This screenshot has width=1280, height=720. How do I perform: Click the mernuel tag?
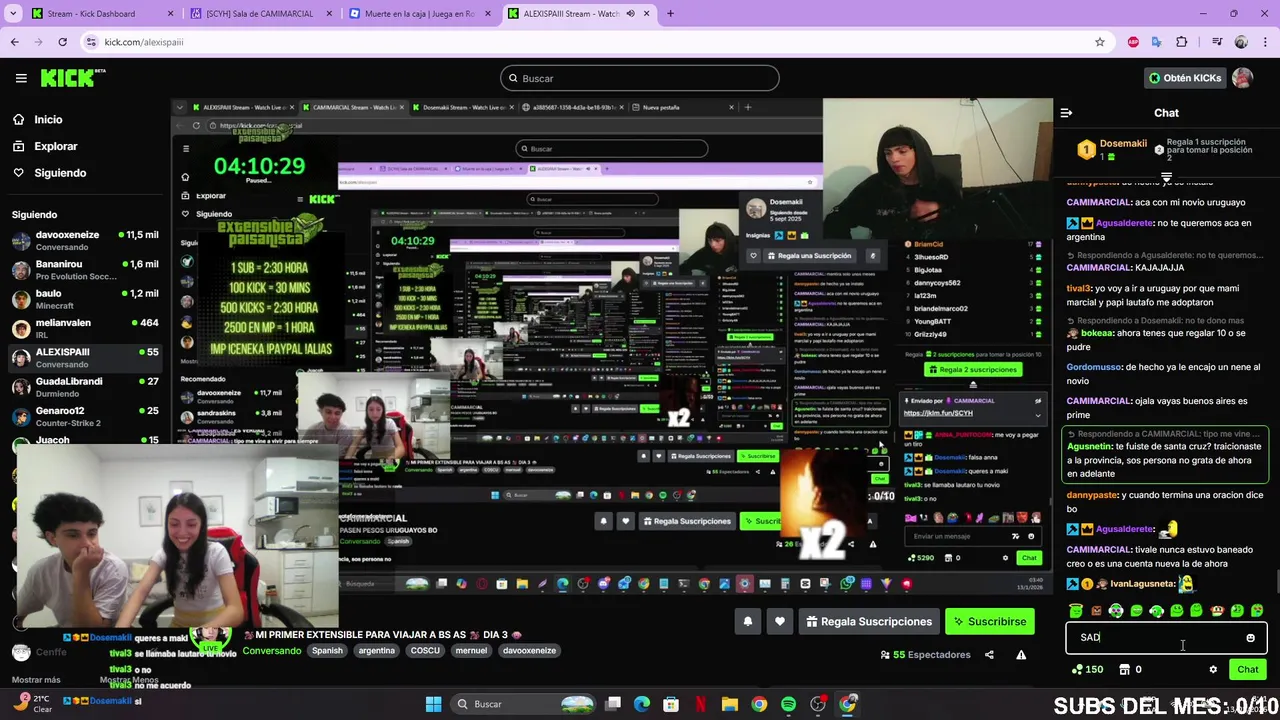point(471,650)
